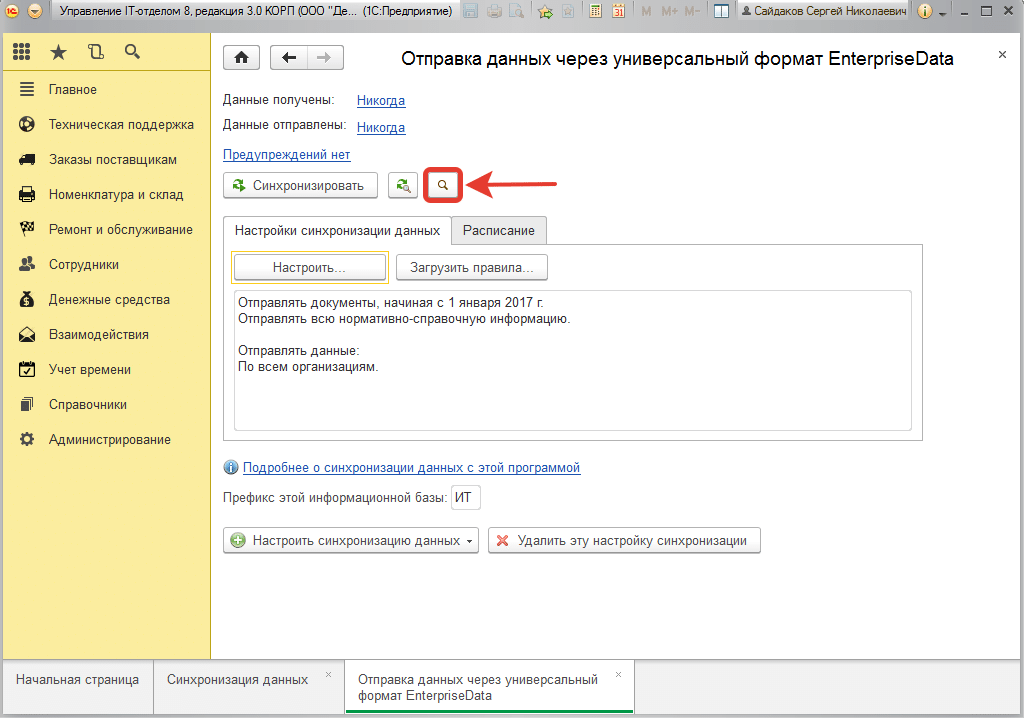Open the calendar icon in title bar
Viewport: 1024px width, 718px height.
pyautogui.click(x=618, y=10)
